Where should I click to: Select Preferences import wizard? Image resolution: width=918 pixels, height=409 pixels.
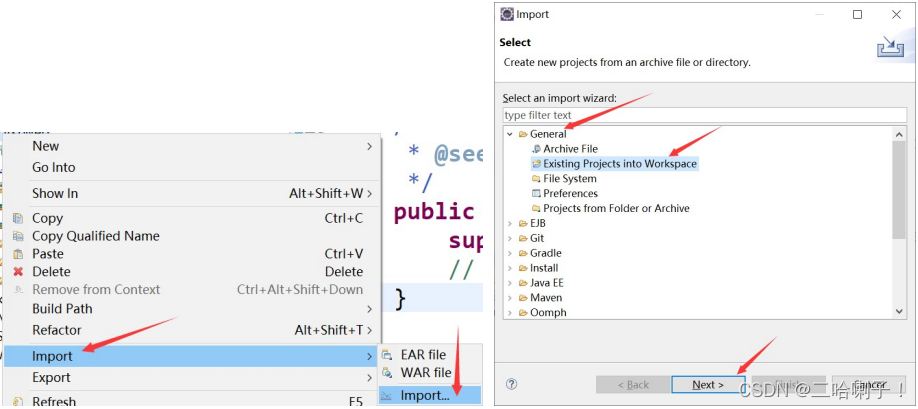click(570, 193)
